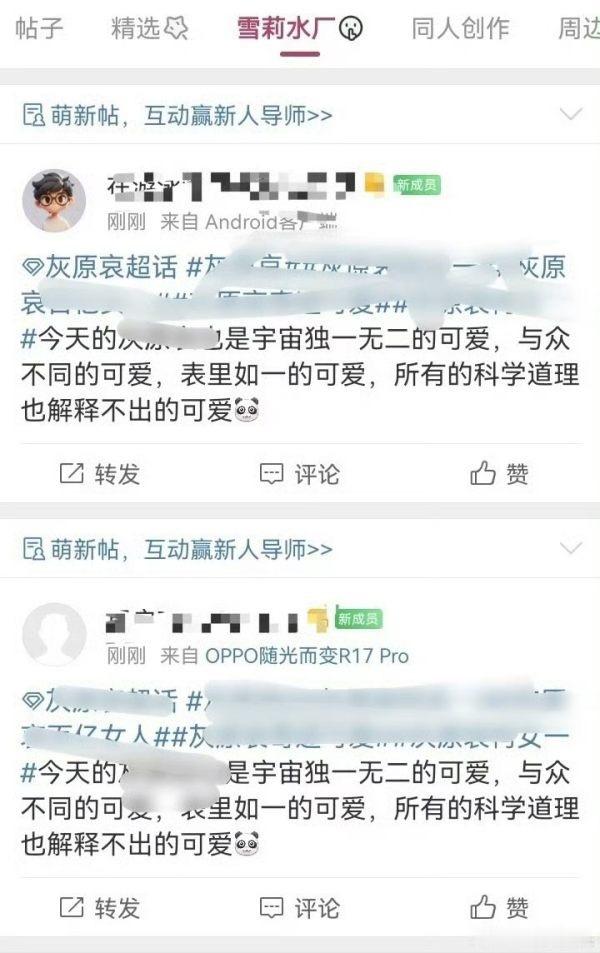Open first 萌新帖,互动赢新人导师 link
Image resolution: width=600 pixels, height=953 pixels.
191,115
